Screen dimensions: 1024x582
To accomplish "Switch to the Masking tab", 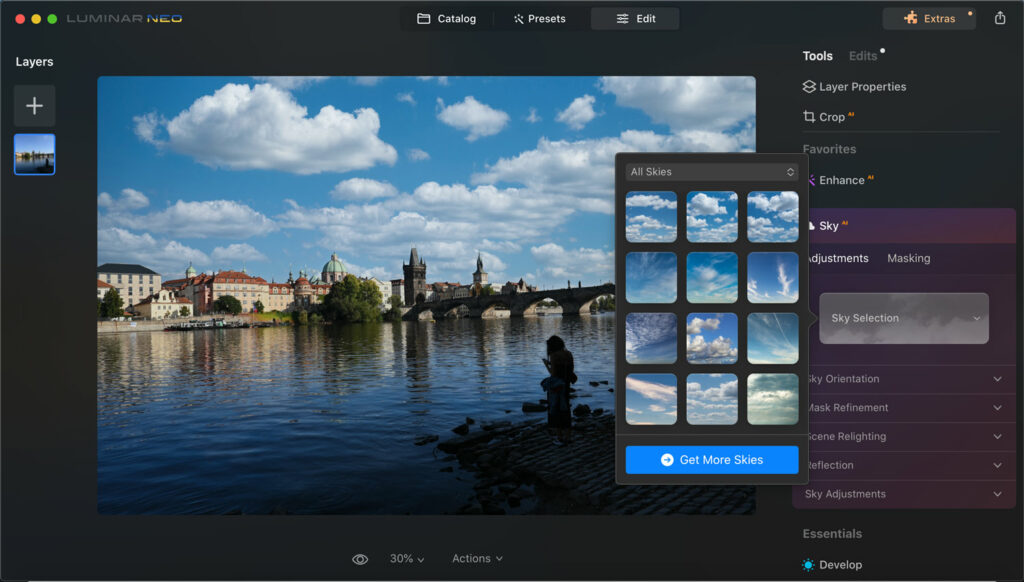I will pos(908,258).
